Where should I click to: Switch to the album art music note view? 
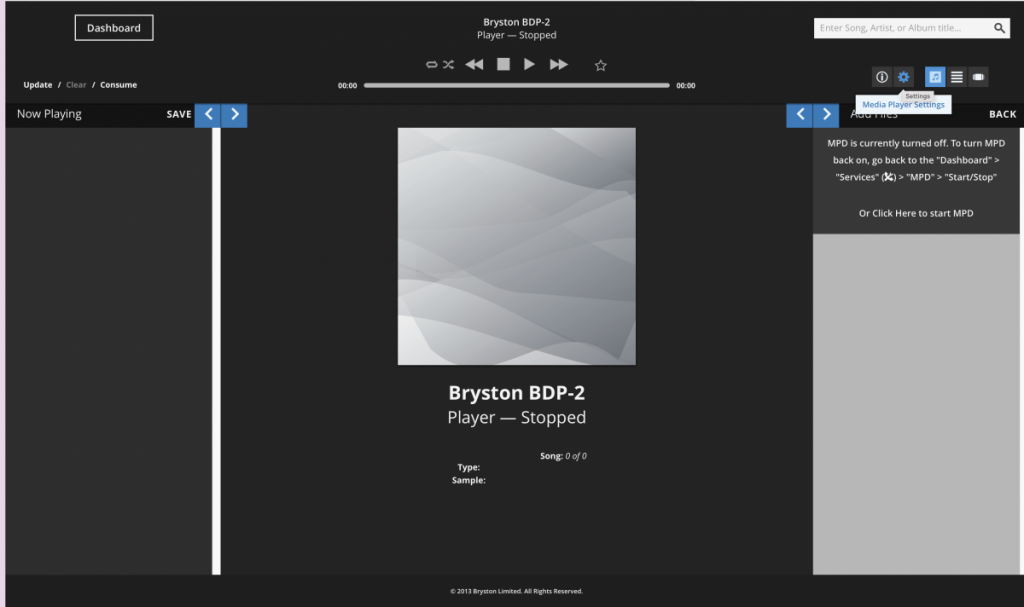935,77
